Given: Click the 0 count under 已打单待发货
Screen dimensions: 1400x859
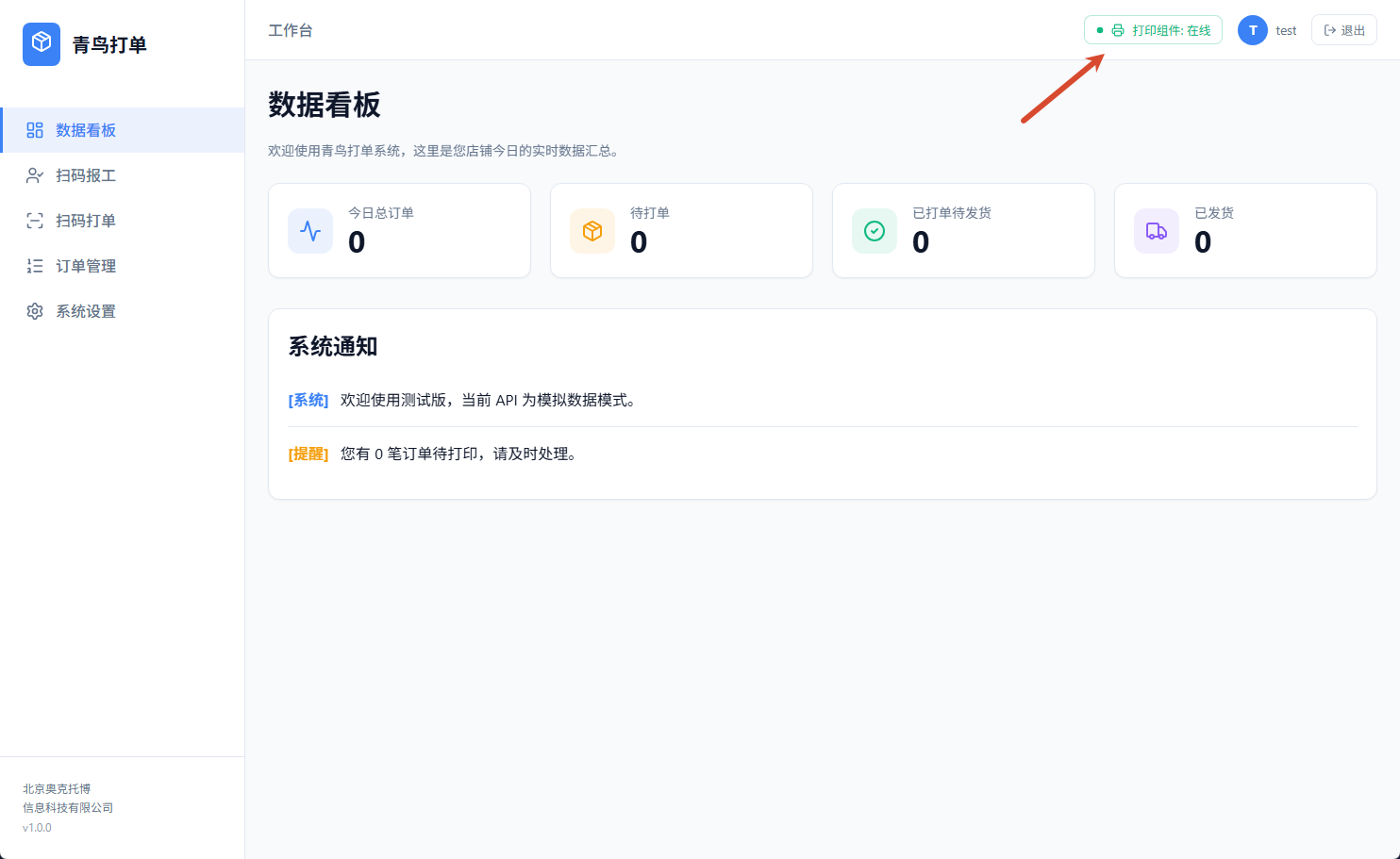Looking at the screenshot, I should 921,242.
